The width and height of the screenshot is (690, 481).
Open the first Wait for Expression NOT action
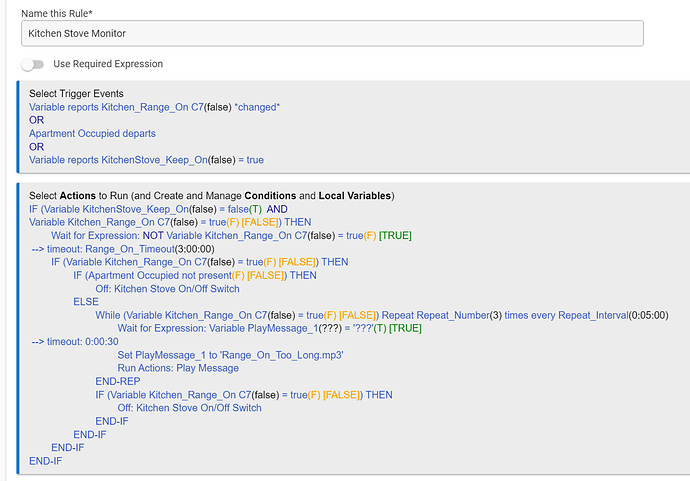click(231, 235)
